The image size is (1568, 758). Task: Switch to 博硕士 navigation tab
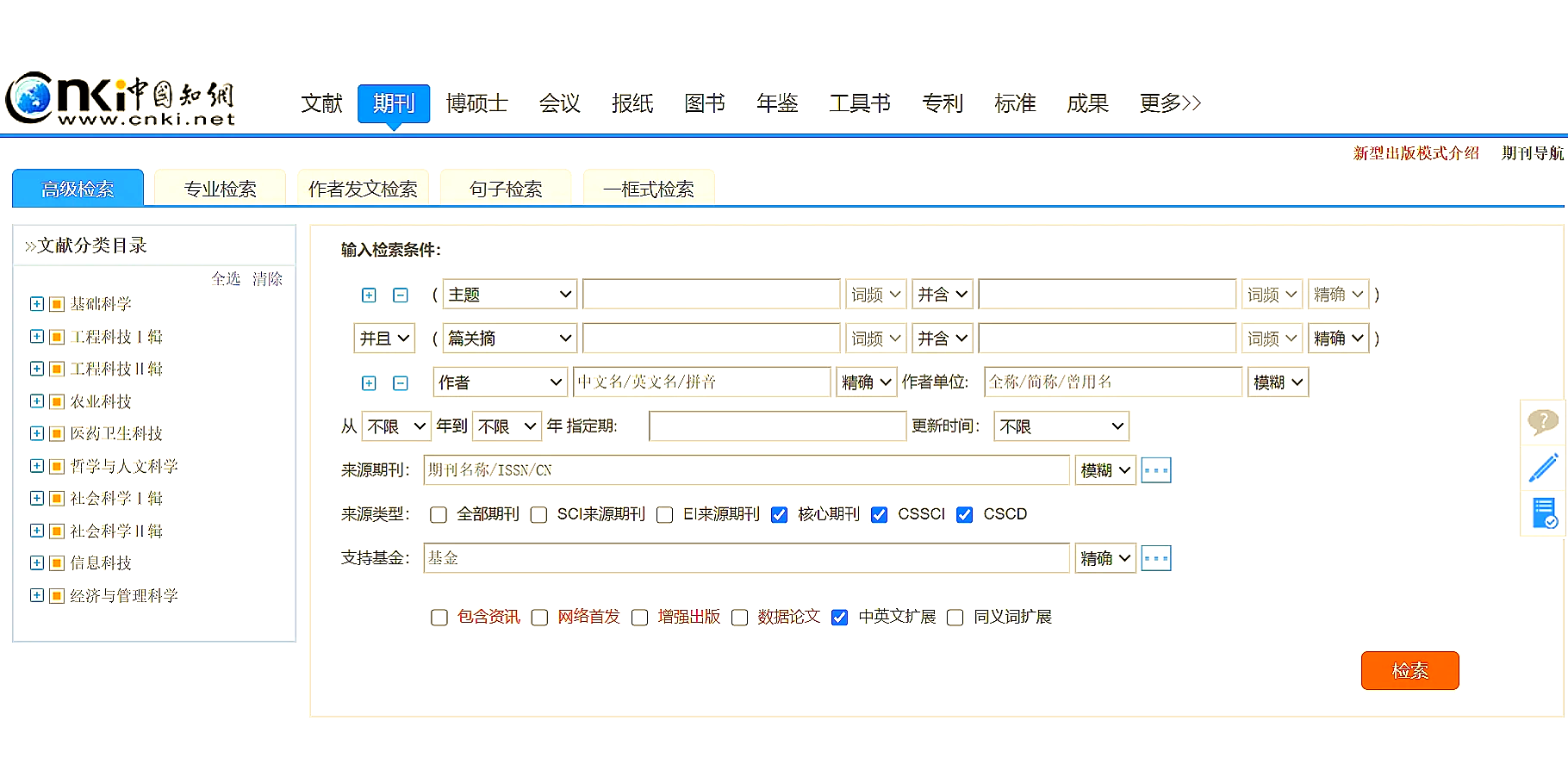476,104
